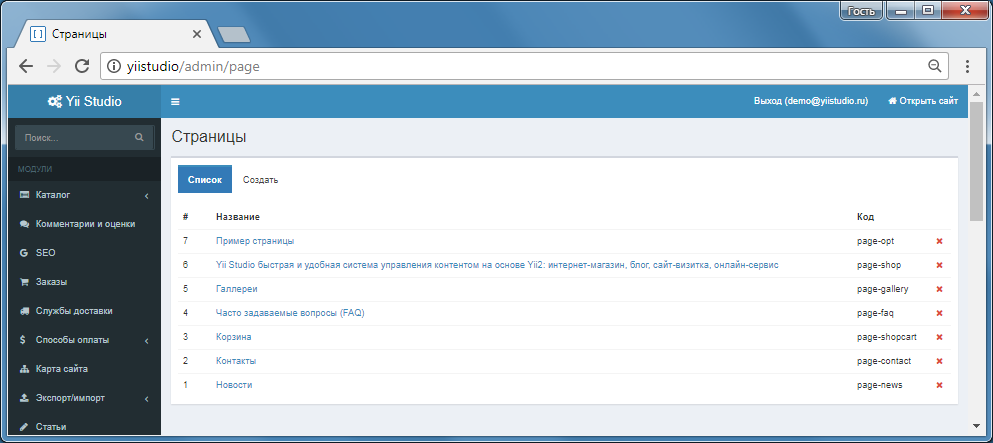The height and width of the screenshot is (443, 993).
Task: Click the zoom magnifier in address bar
Action: 934,66
